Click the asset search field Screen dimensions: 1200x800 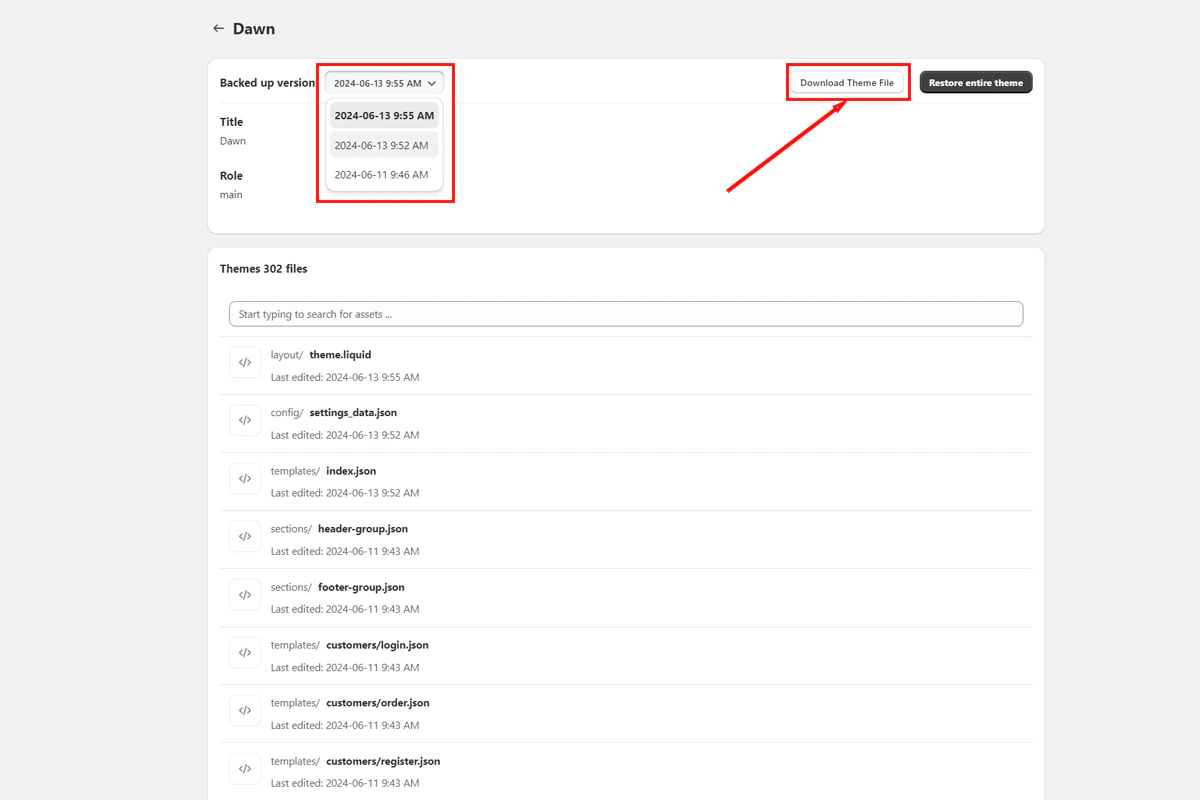point(626,313)
